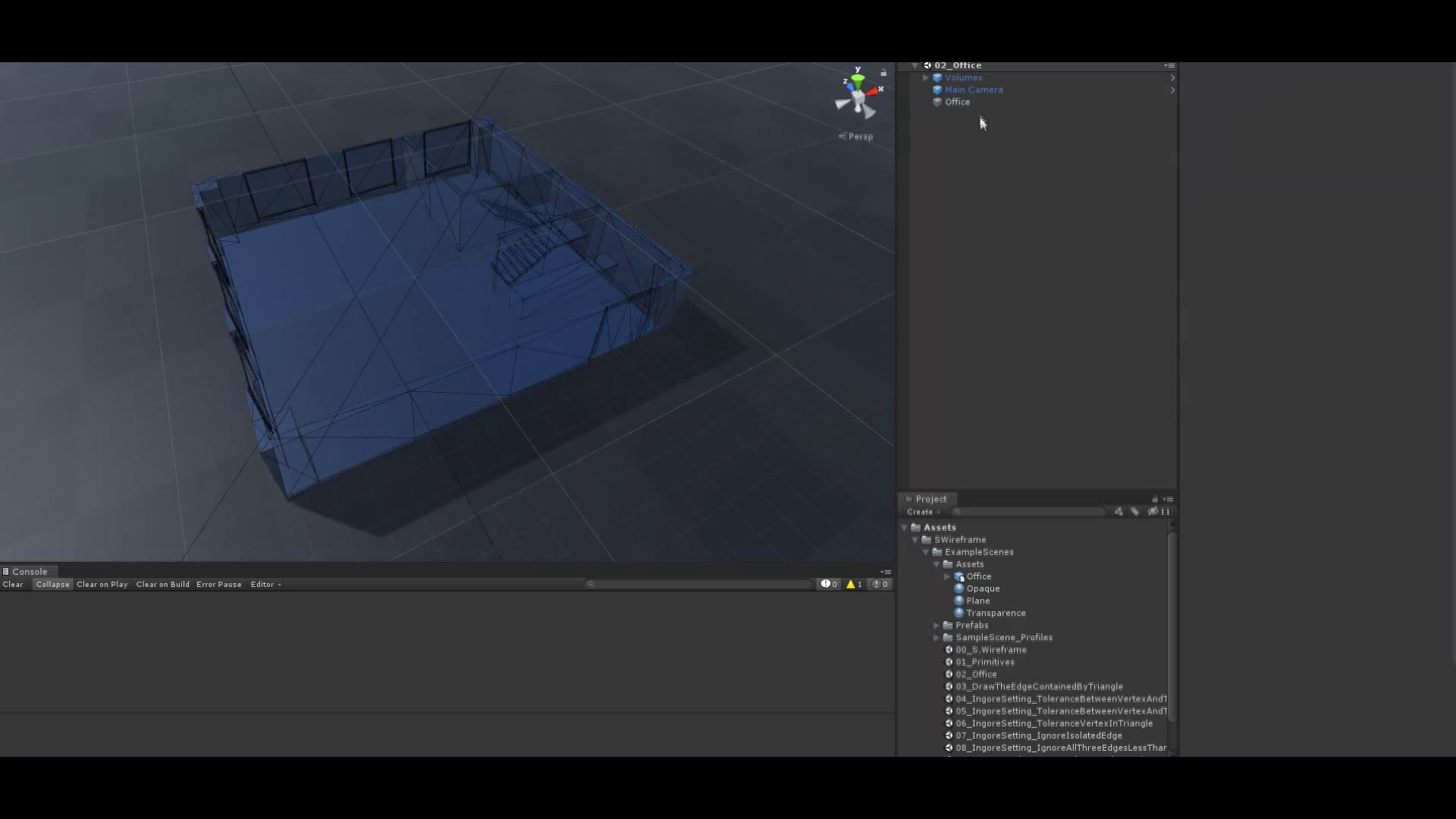1456x819 pixels.
Task: Collapse the 02_Office scene foldout
Action: pos(915,65)
